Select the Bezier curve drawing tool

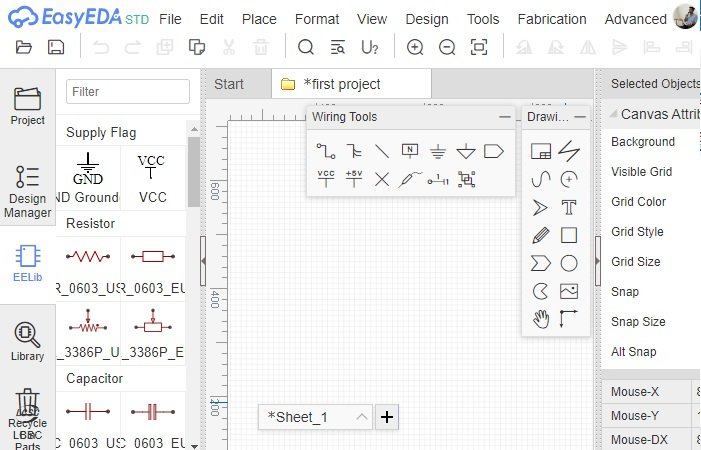click(541, 179)
